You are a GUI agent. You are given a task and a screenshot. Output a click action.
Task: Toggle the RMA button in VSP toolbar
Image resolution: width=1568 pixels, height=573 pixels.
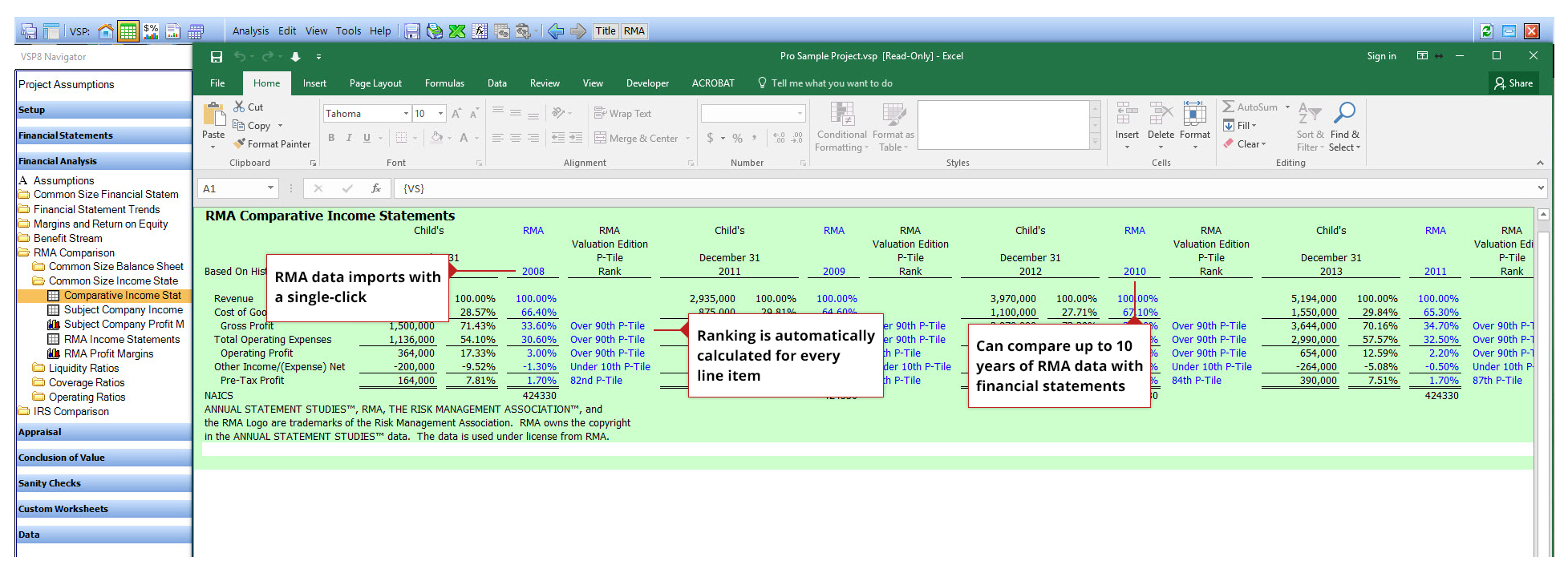[x=634, y=31]
